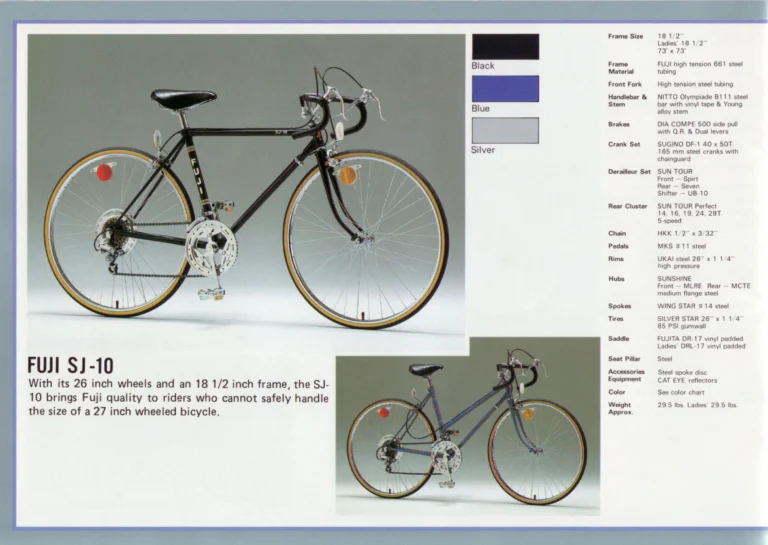The width and height of the screenshot is (768, 545).
Task: Click 'SILVER STAR 26 x 1 1/4' tires value
Action: [x=700, y=322]
